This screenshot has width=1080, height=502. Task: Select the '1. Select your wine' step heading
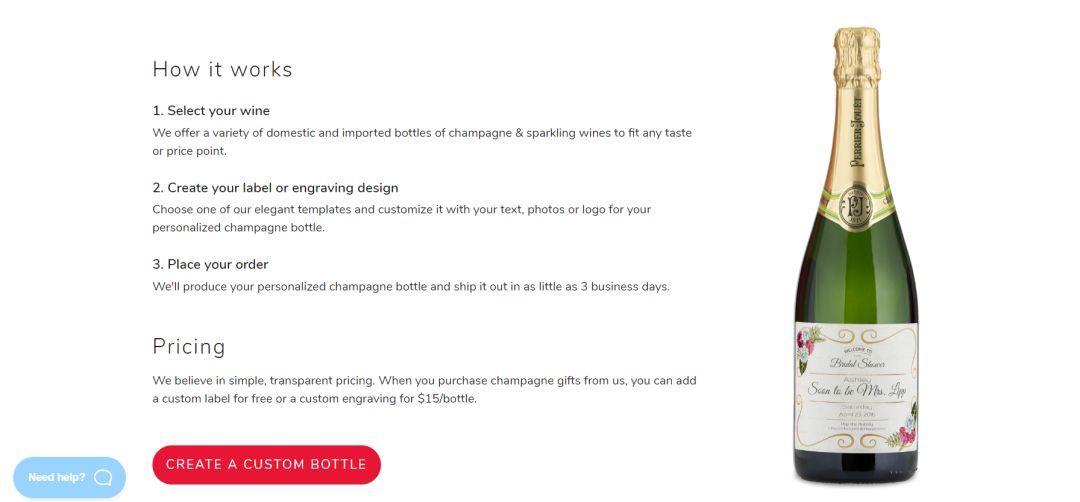[211, 111]
